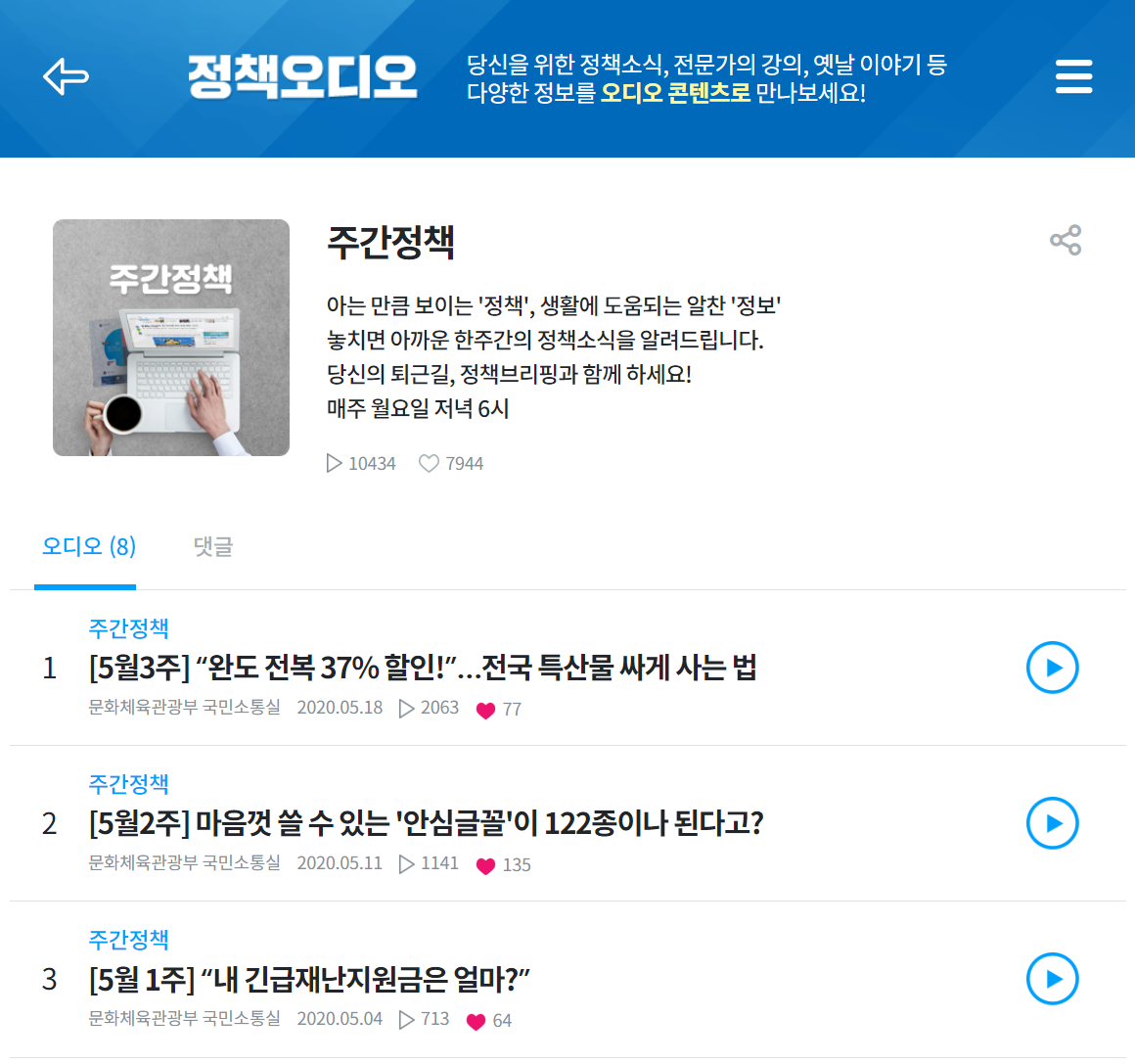Viewport: 1135px width, 1064px height.
Task: Open the 5월3주 완도 전복 37% 할인 title
Action: [423, 668]
